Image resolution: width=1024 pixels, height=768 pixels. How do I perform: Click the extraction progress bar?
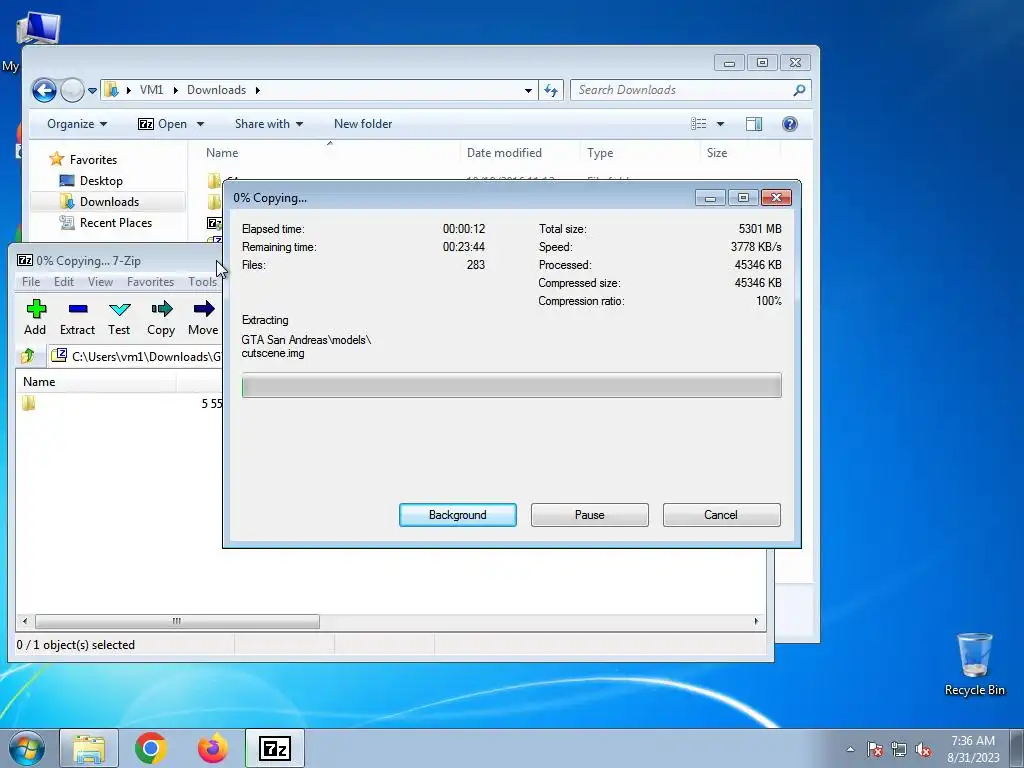tap(511, 385)
